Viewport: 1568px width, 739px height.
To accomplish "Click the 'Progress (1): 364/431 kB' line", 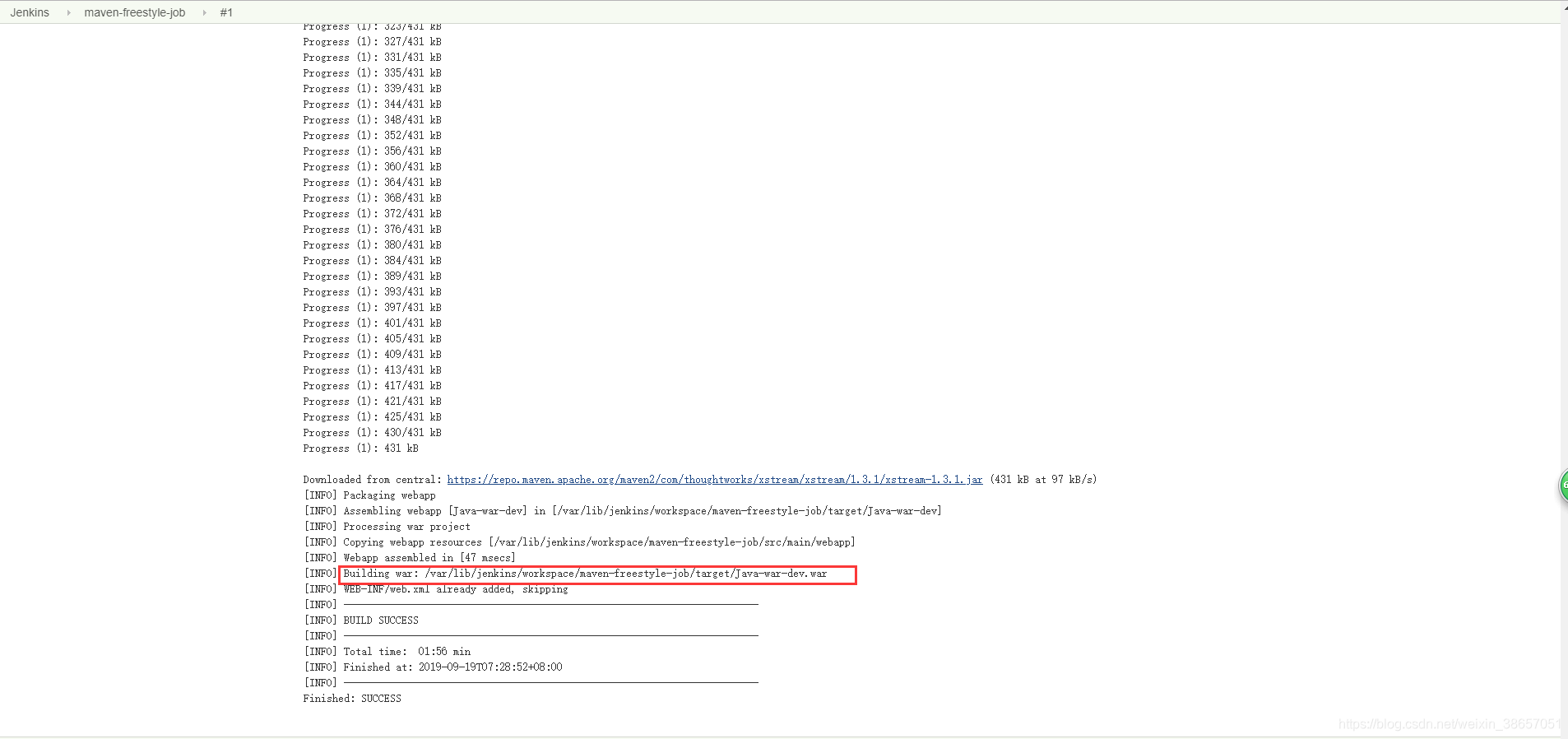I will point(372,183).
